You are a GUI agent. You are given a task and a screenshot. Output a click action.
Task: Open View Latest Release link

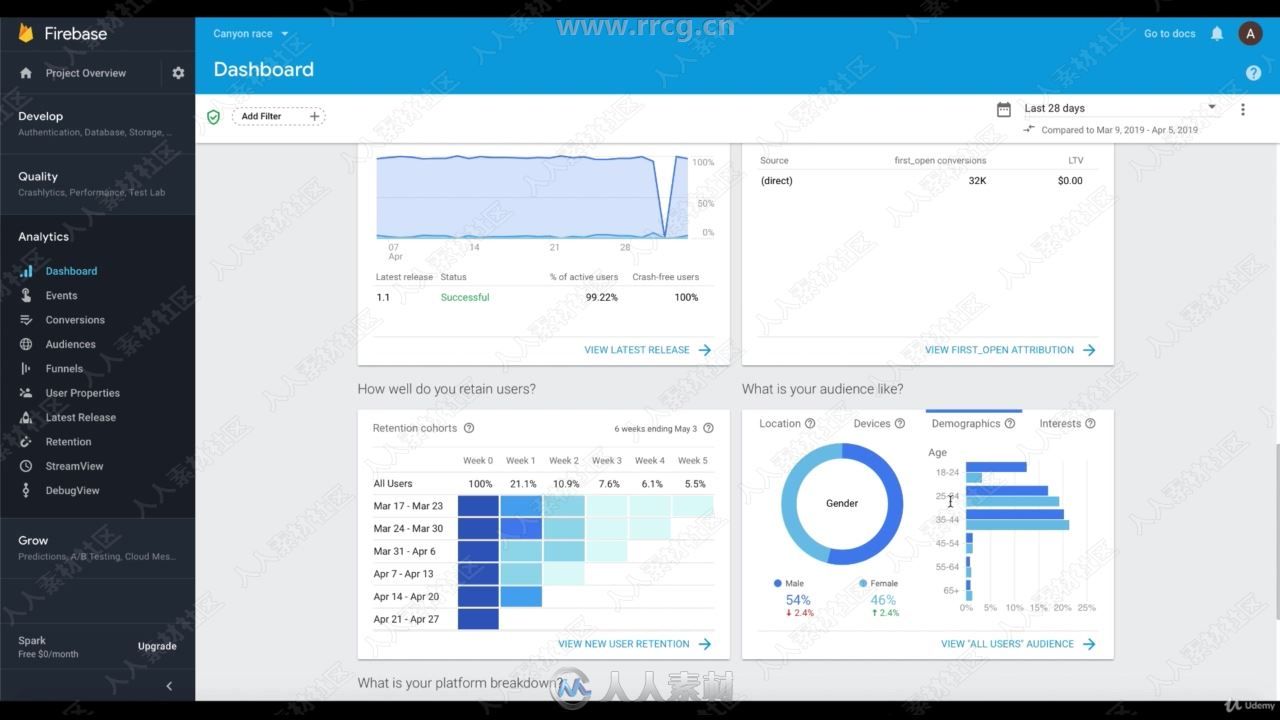[648, 350]
